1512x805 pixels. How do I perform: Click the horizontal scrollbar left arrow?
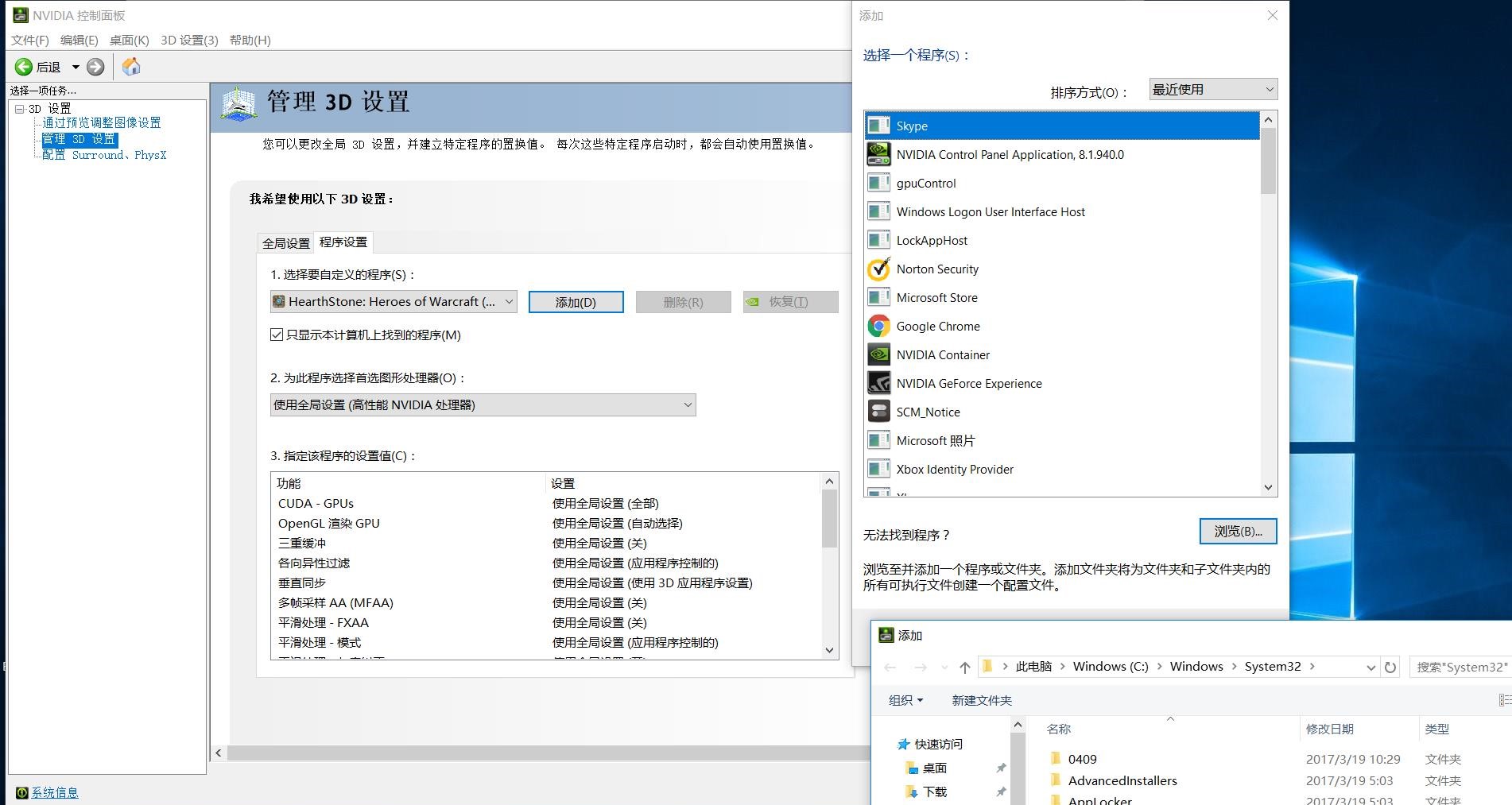click(219, 753)
